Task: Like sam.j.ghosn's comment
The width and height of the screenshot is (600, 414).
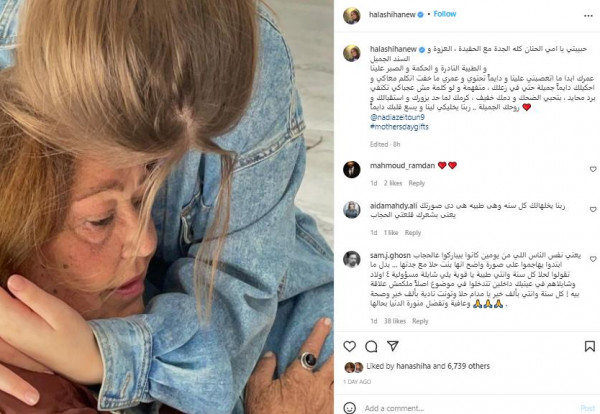Action: (x=593, y=259)
